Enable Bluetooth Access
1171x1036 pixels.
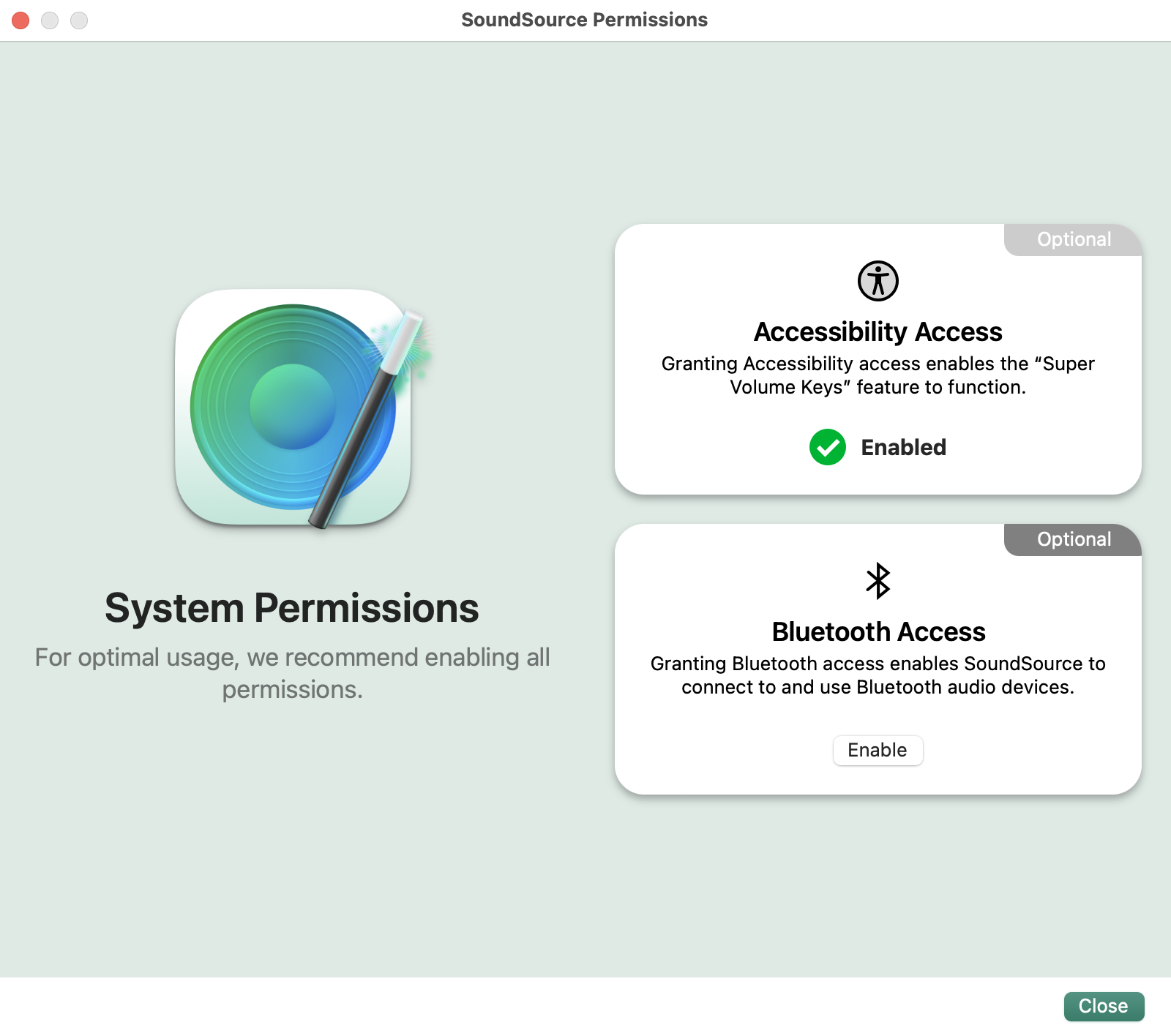tap(878, 750)
